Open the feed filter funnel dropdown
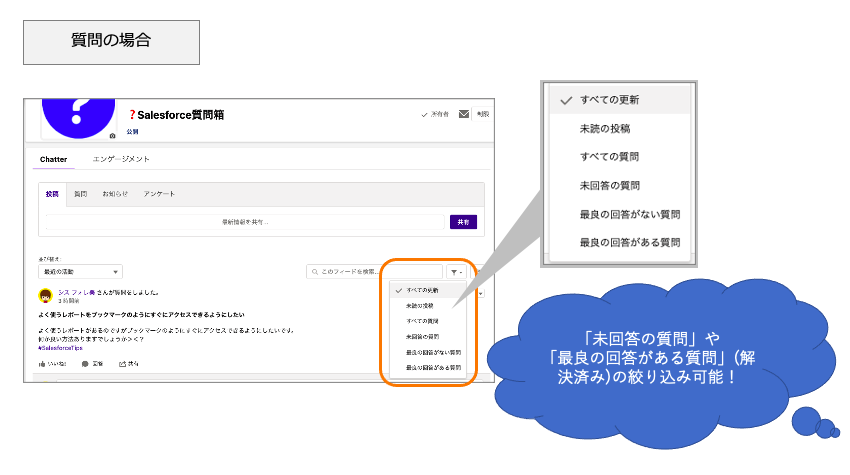Image resolution: width=850 pixels, height=475 pixels. pyautogui.click(x=456, y=272)
